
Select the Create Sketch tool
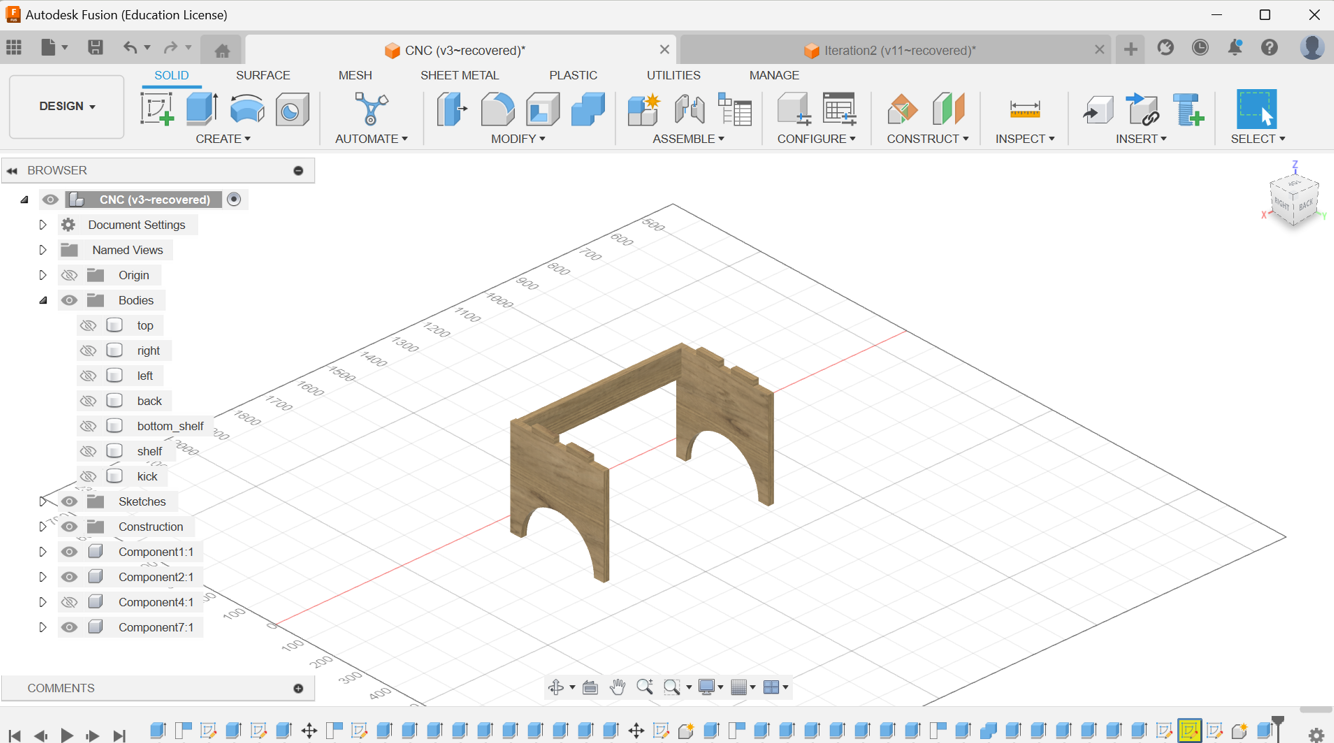pyautogui.click(x=157, y=109)
